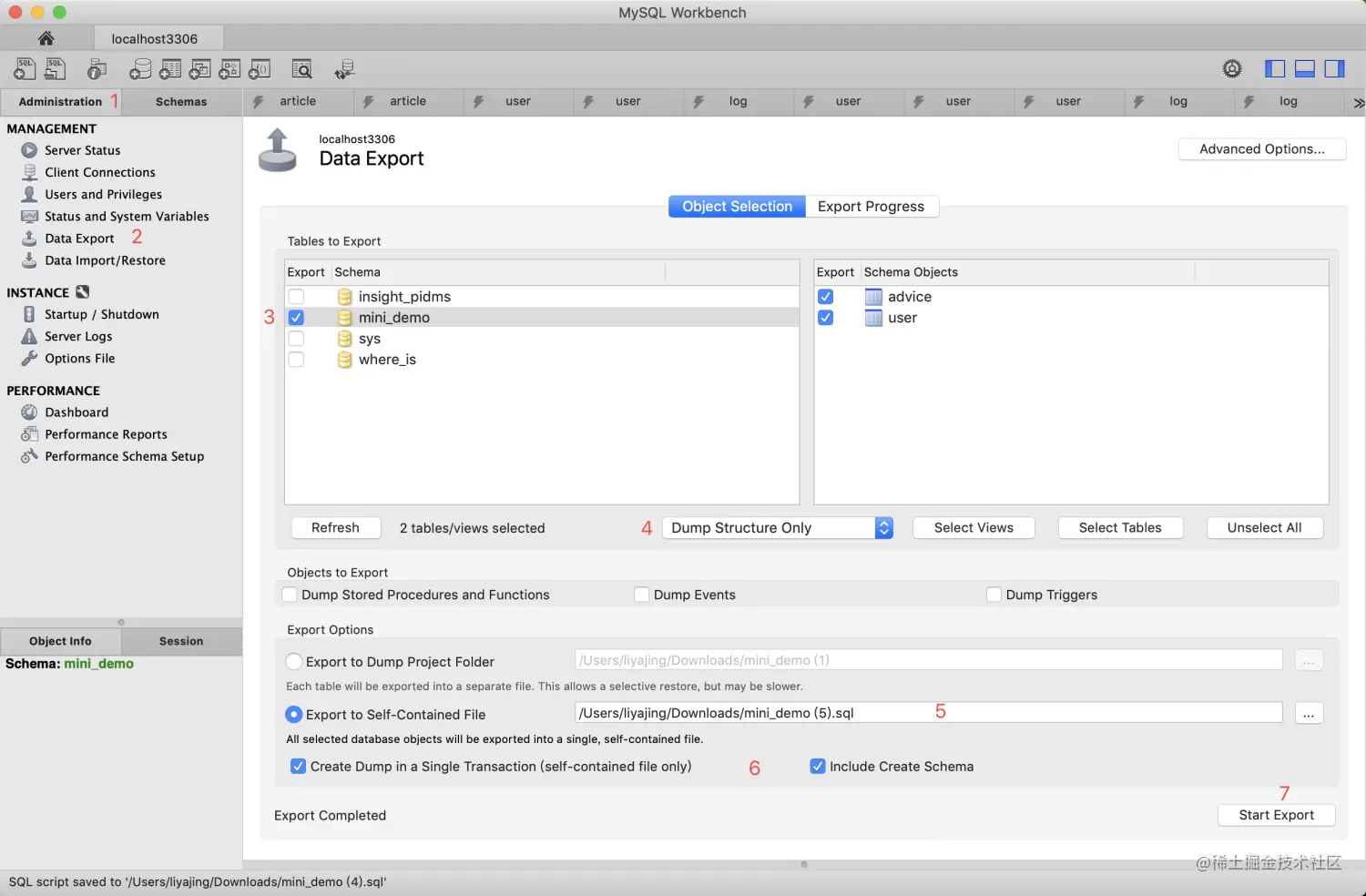The height and width of the screenshot is (896, 1366).
Task: Click the self-contained file path field
Action: click(x=929, y=713)
